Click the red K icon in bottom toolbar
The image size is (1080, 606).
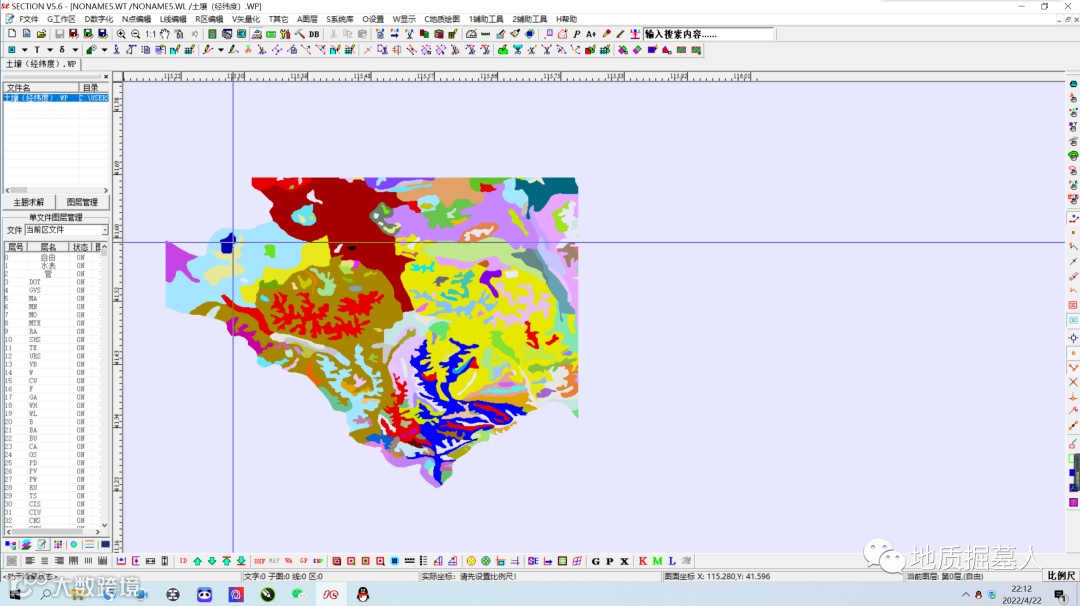click(x=643, y=561)
